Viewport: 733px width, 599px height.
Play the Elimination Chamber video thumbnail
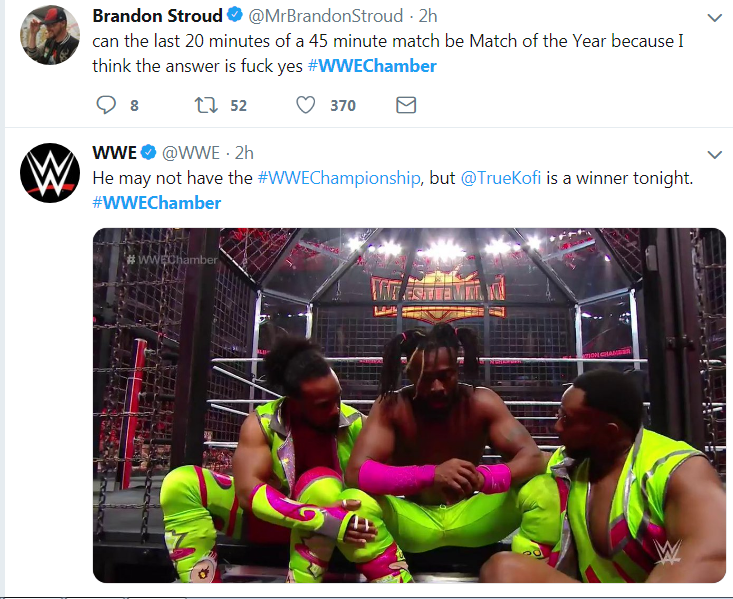point(409,405)
